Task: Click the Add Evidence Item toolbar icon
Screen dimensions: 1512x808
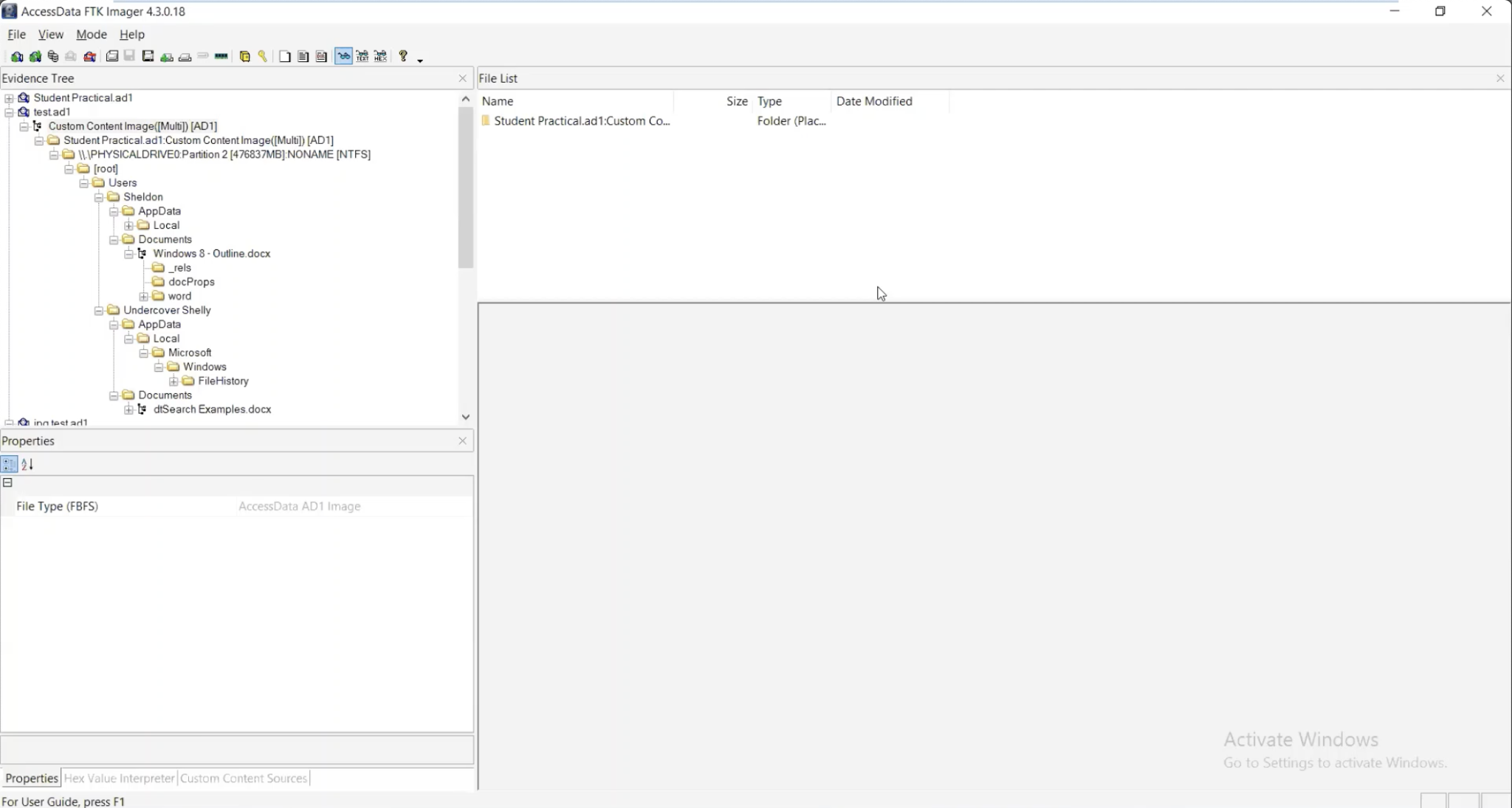Action: (x=17, y=57)
